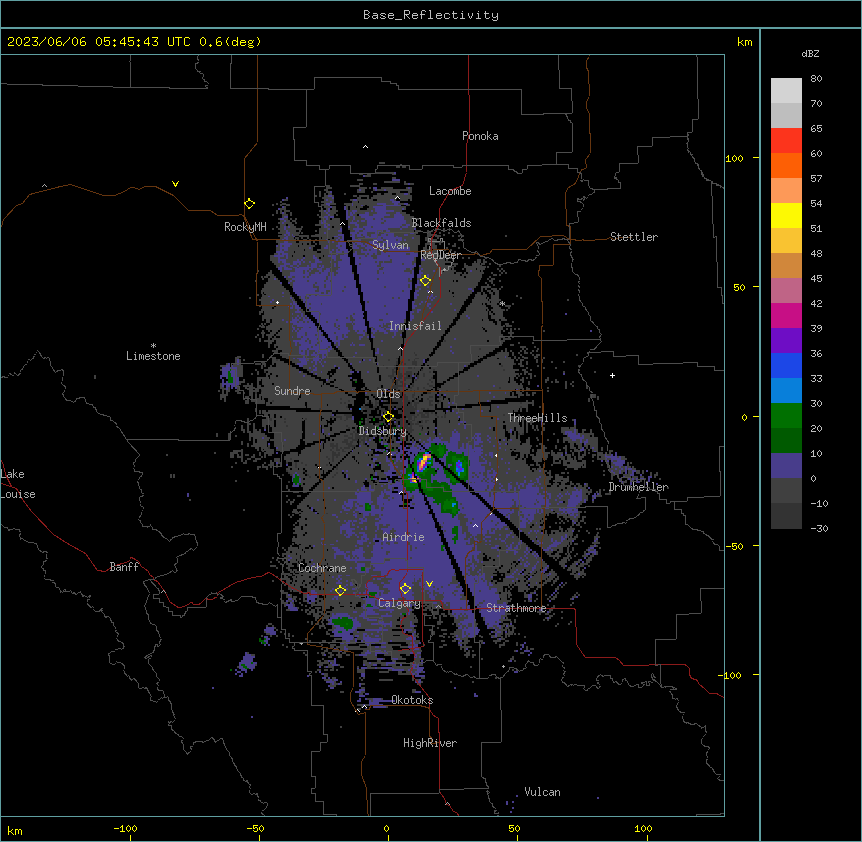Click the Base_Reflectivity title
862x842 pixels.
tap(431, 15)
